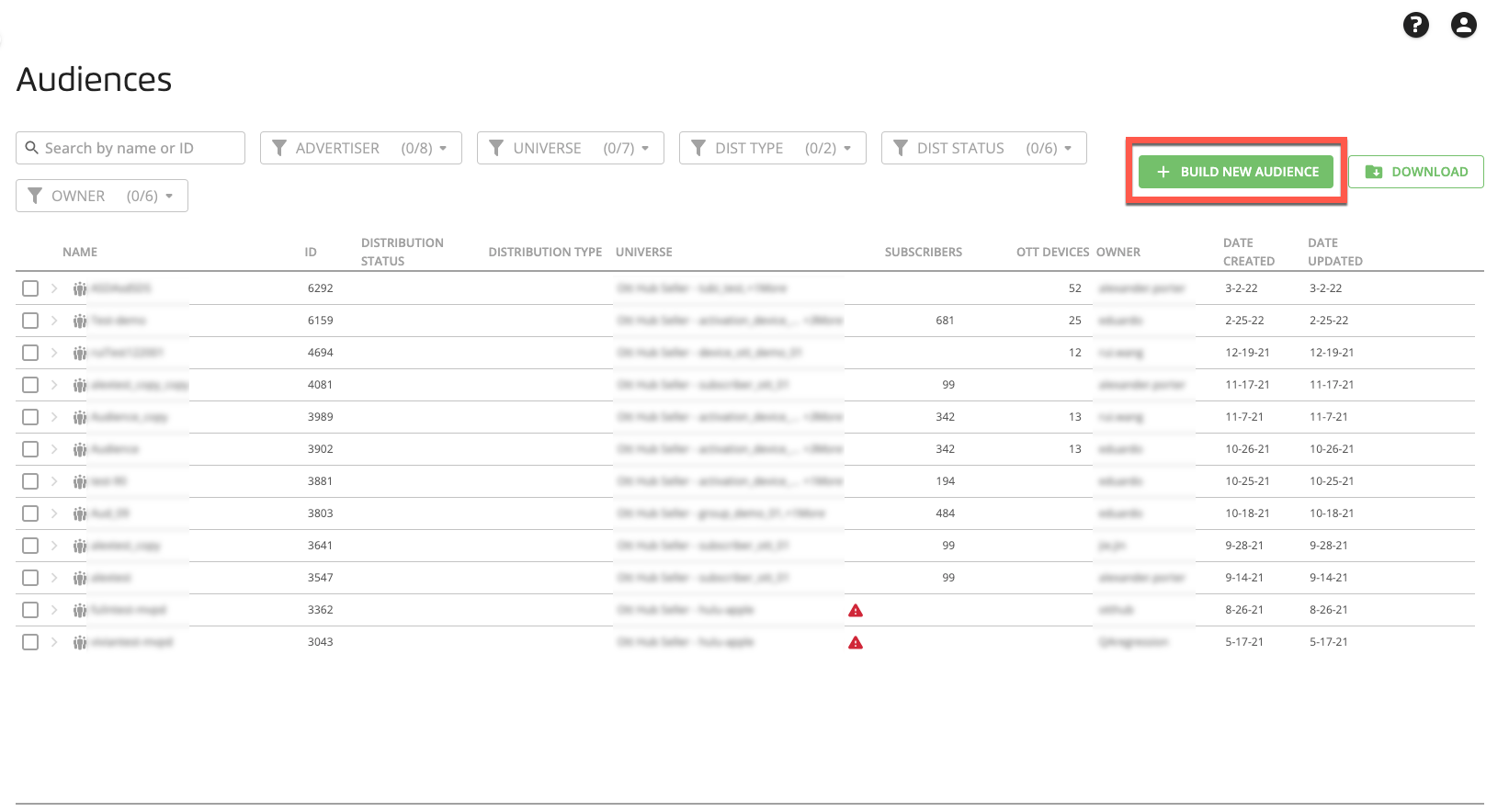The image size is (1509, 812).
Task: Click the BUILD NEW AUDIENCE button
Action: coord(1236,172)
